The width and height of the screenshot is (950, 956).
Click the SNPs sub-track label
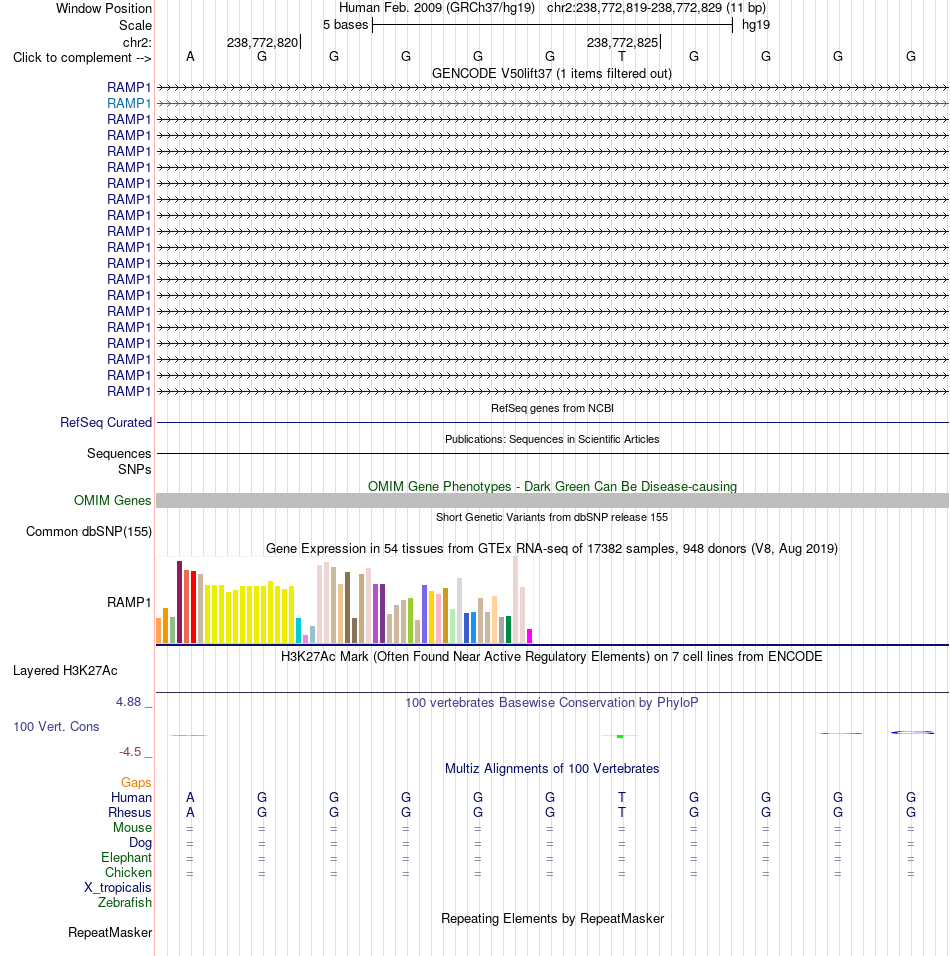point(135,469)
